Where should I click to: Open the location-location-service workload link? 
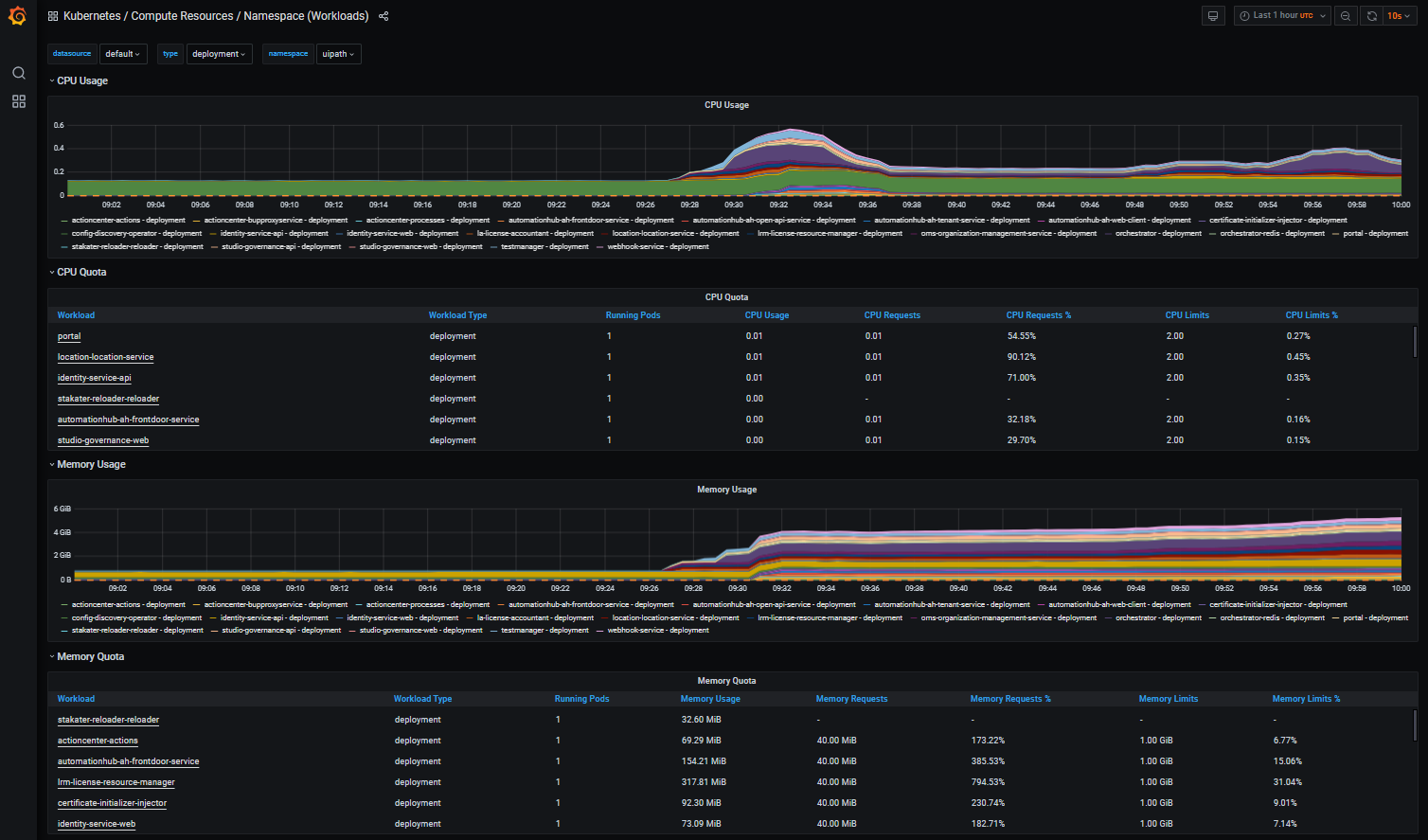105,357
